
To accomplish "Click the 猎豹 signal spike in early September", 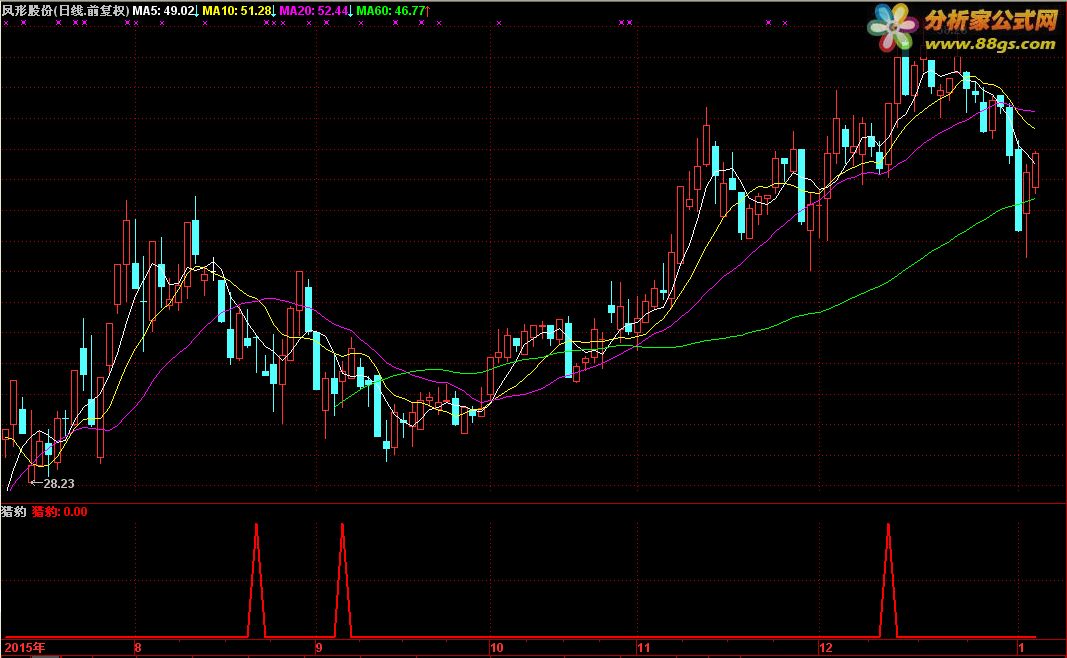I will (342, 580).
